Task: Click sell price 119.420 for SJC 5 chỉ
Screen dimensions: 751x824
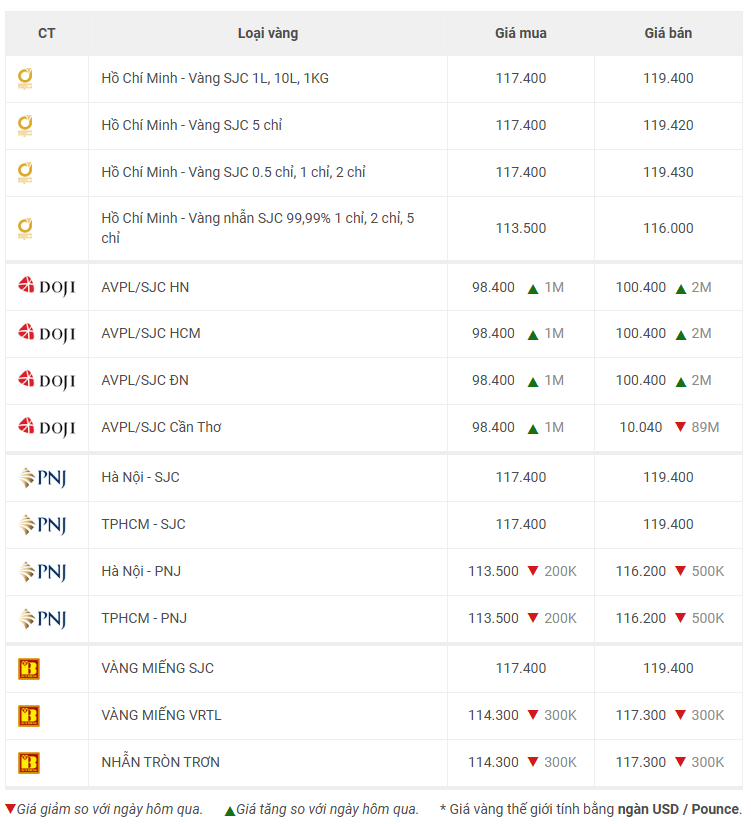Action: (668, 126)
